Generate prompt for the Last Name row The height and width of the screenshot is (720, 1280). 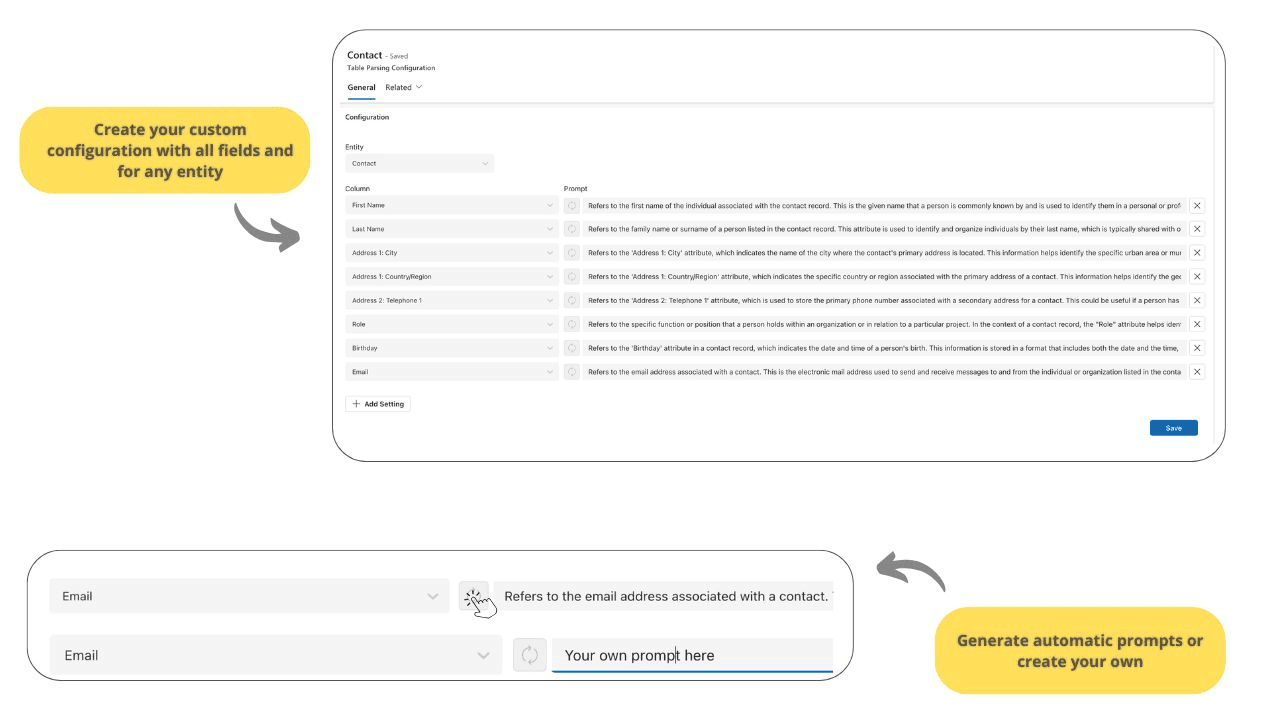point(572,229)
